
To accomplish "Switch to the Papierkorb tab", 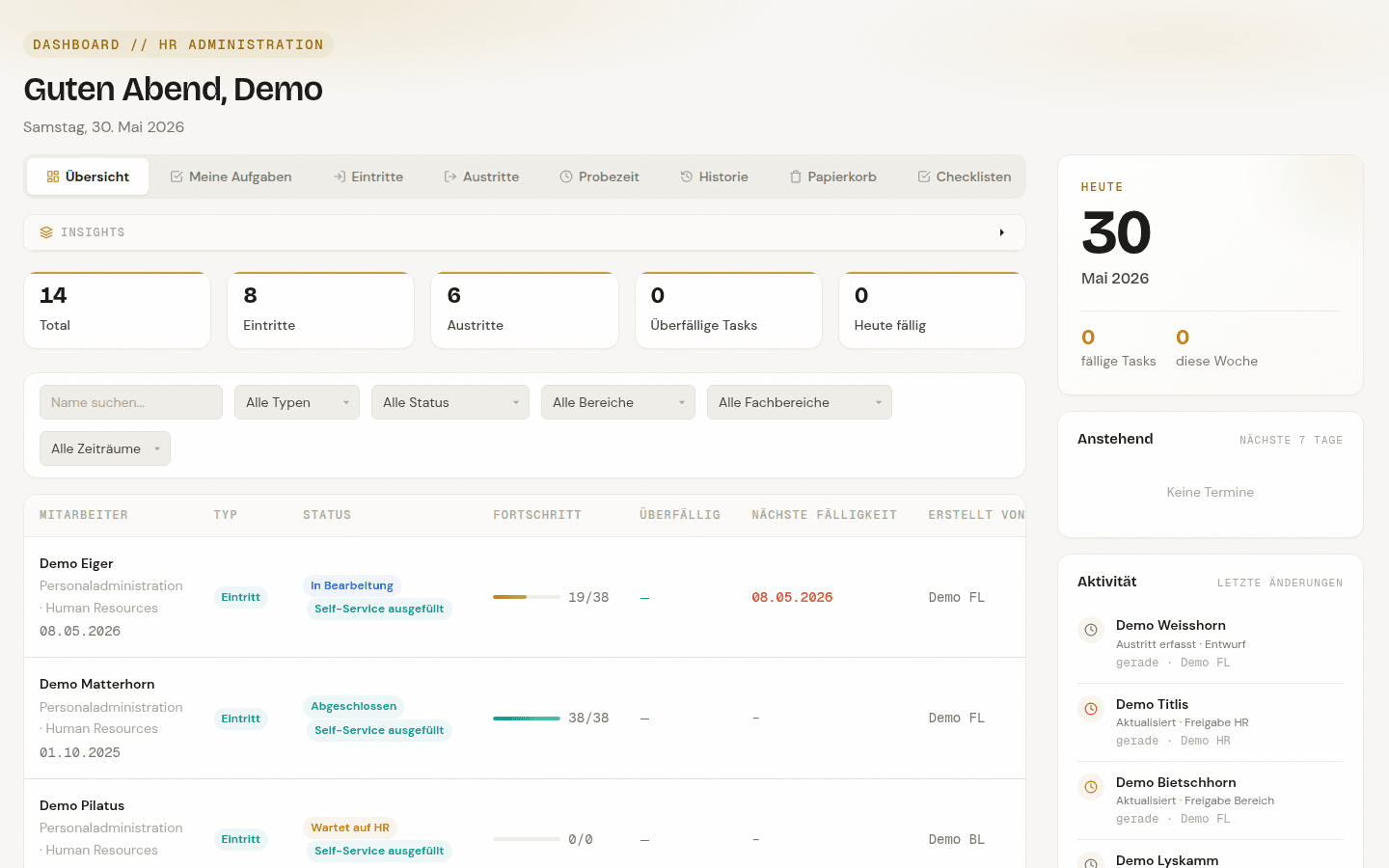I will click(832, 176).
